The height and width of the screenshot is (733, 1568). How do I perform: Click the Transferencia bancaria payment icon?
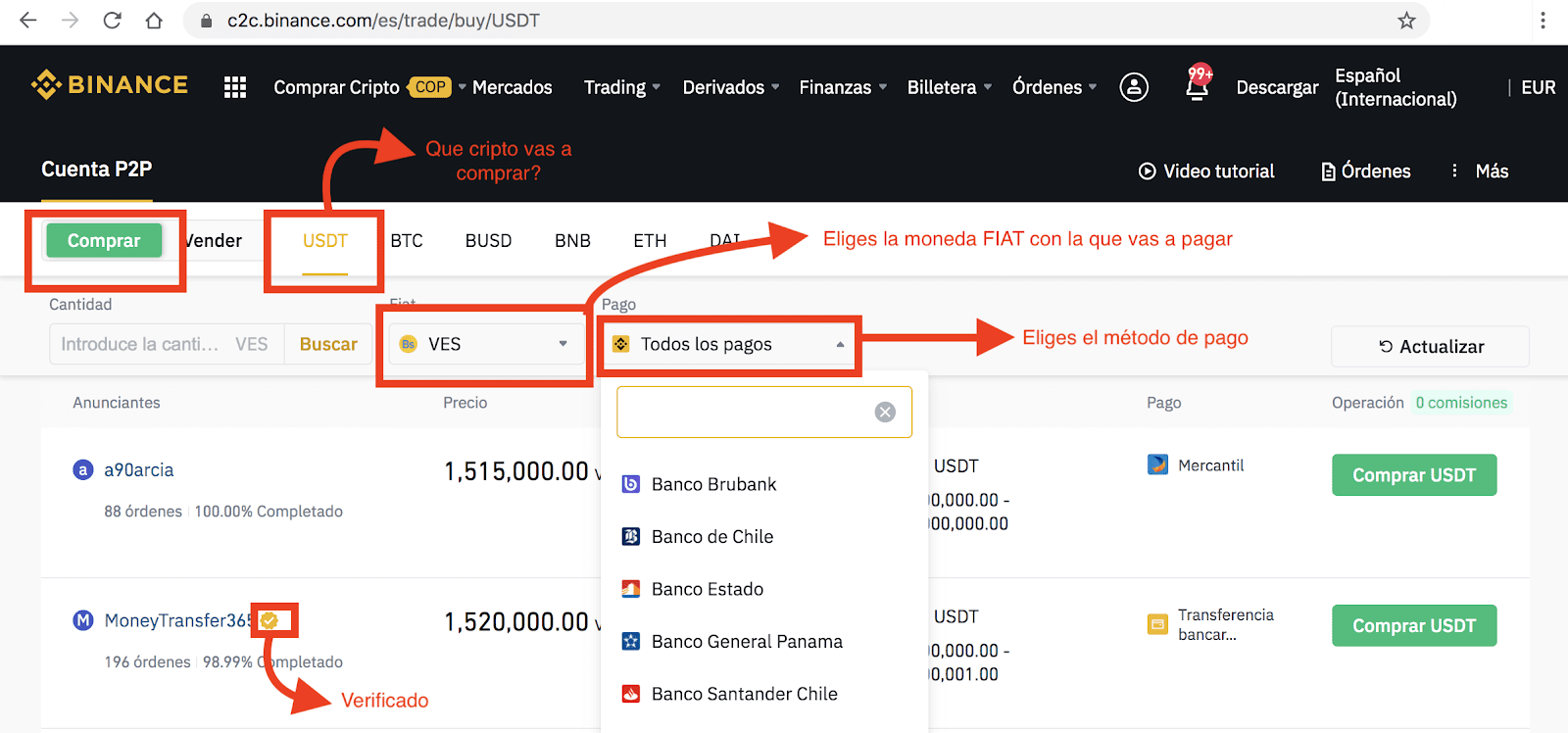coord(1157,624)
